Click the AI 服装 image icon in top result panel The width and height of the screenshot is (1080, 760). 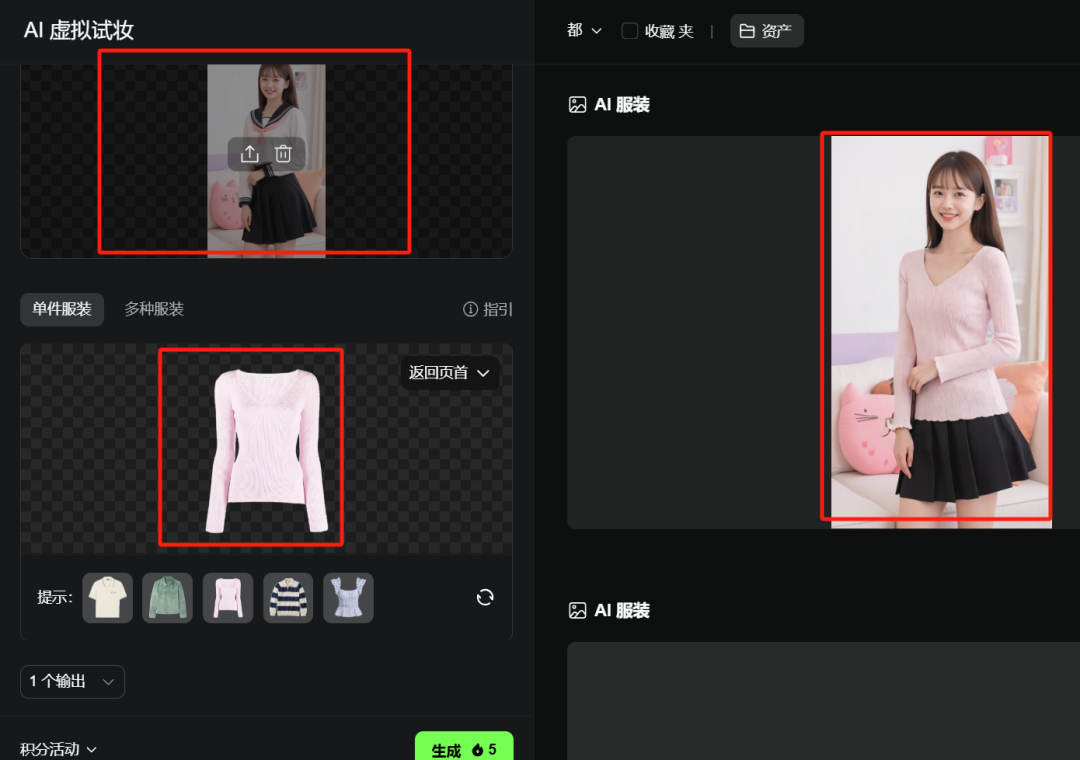point(577,103)
